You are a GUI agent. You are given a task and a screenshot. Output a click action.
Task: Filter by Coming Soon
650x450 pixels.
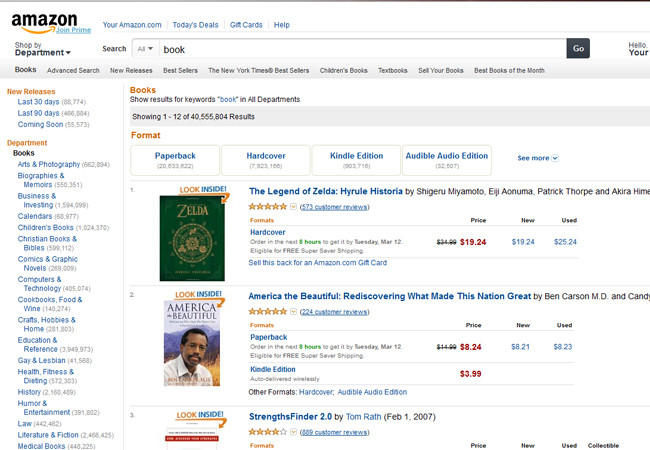tap(40, 124)
